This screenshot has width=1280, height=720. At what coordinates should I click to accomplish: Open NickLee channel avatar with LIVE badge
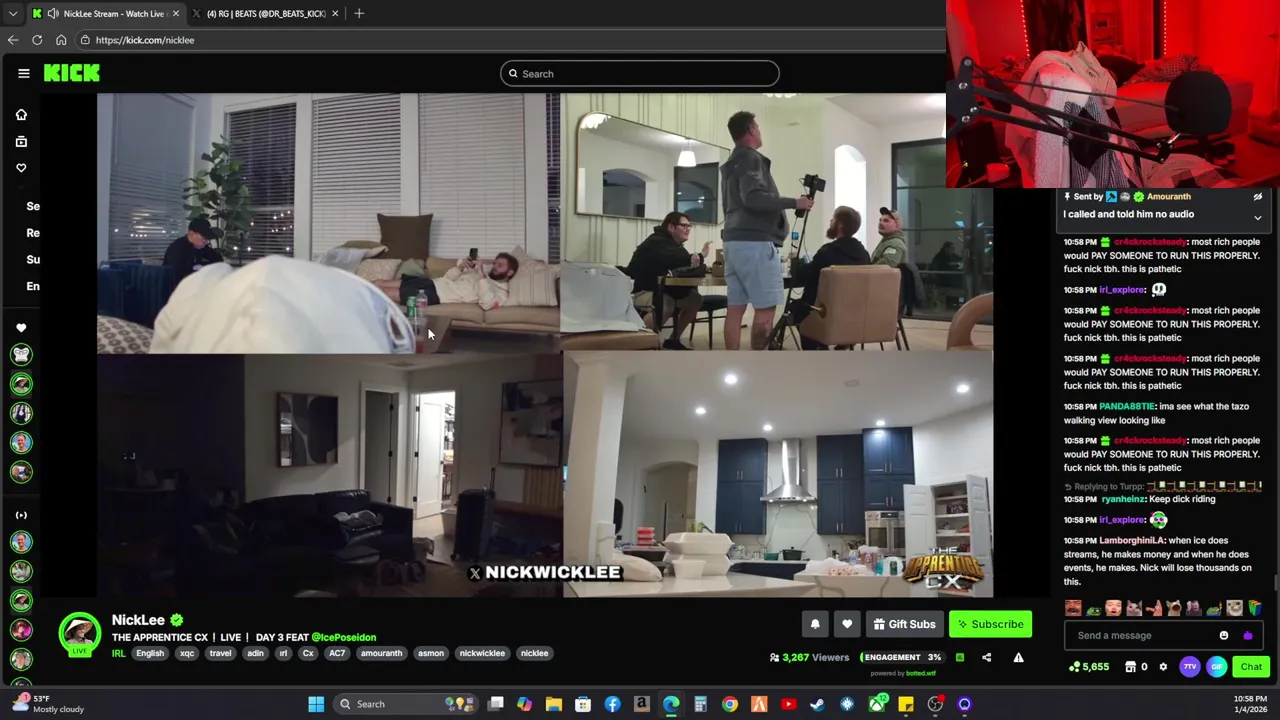79,635
